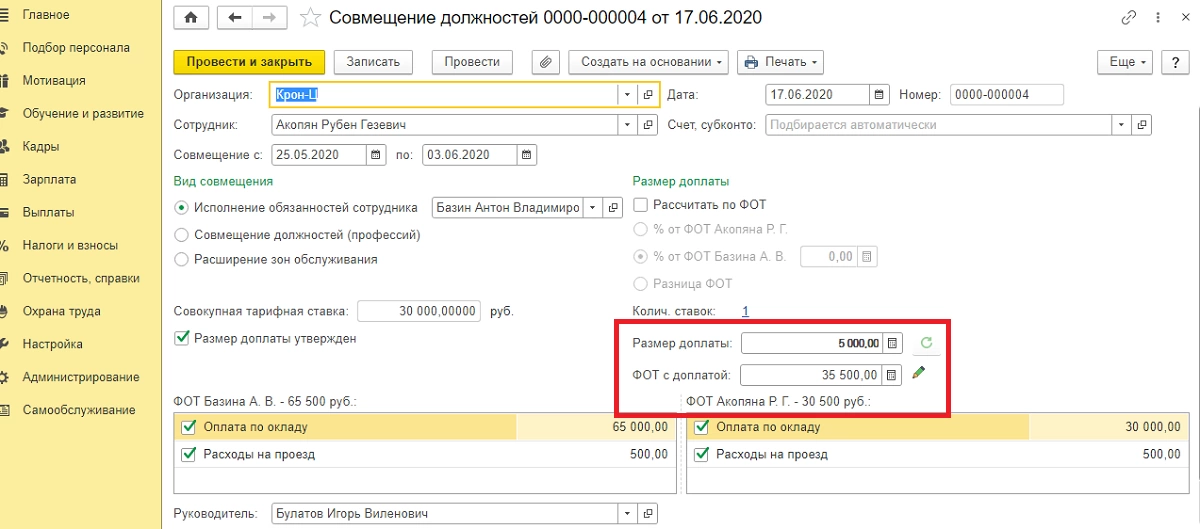Click the Размер доплаты amount field
Viewport: 1200px width, 529px height.
(813, 343)
